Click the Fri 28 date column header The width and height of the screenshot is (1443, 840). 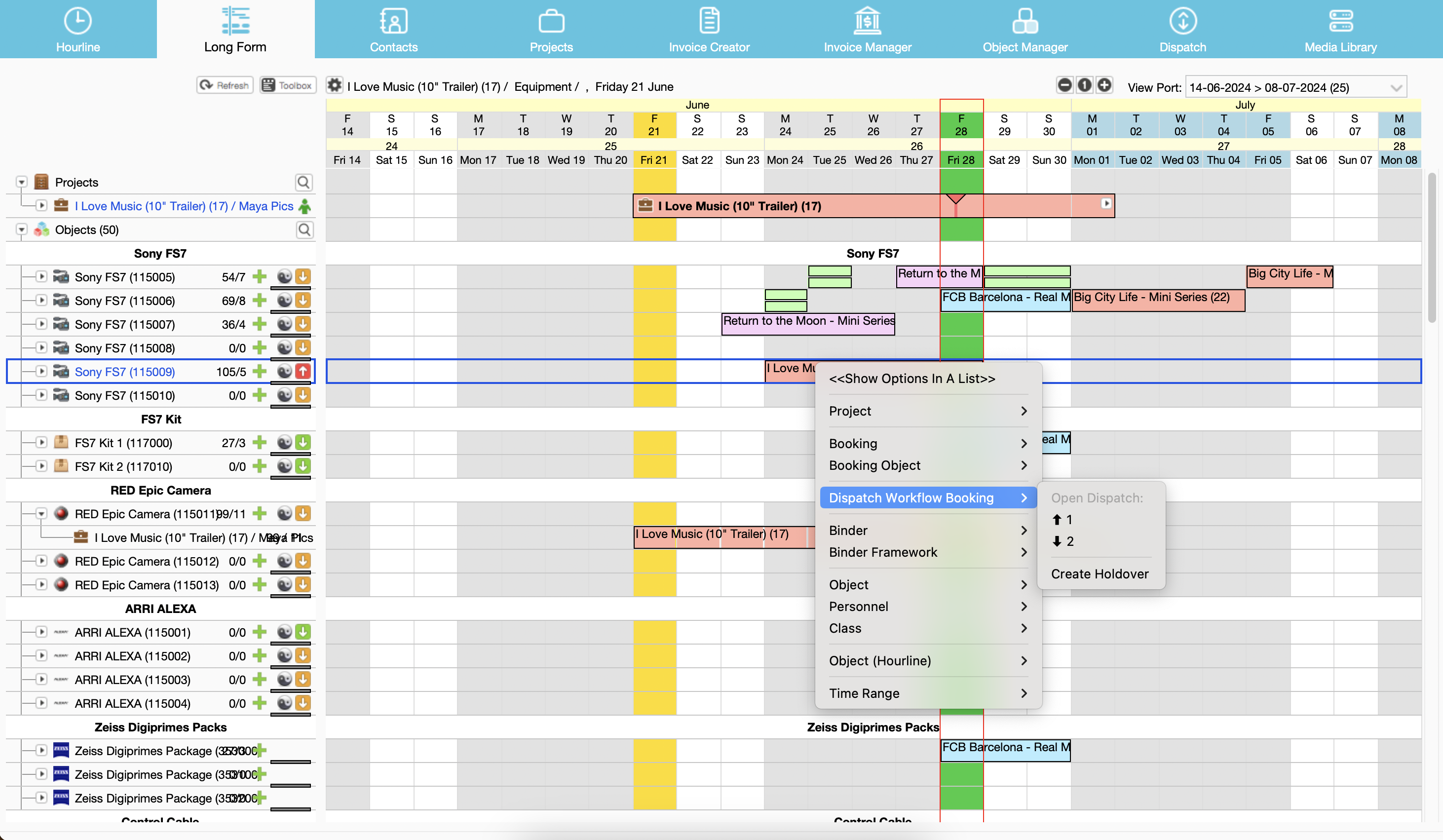click(x=961, y=160)
